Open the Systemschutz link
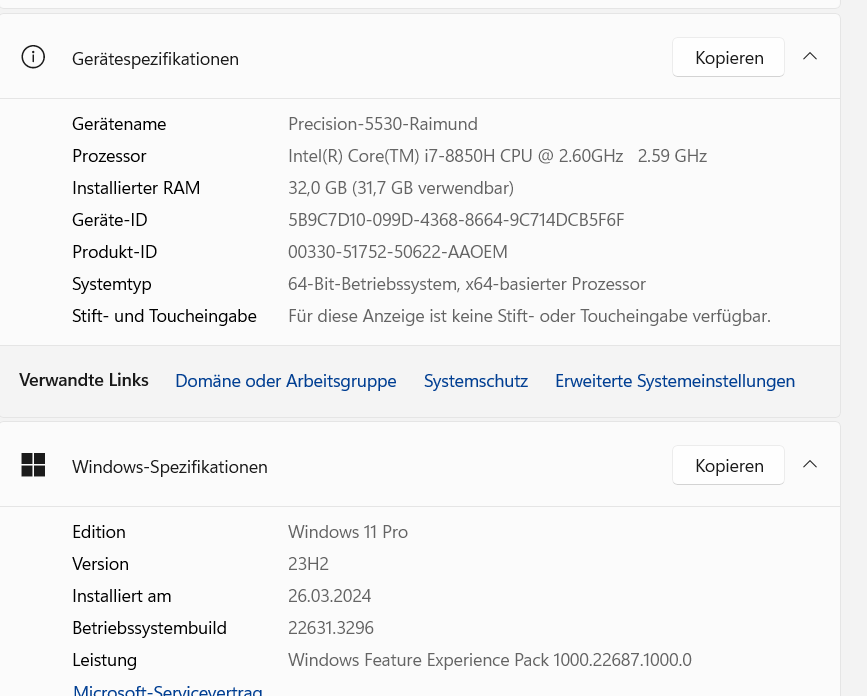The height and width of the screenshot is (696, 867). pos(475,381)
